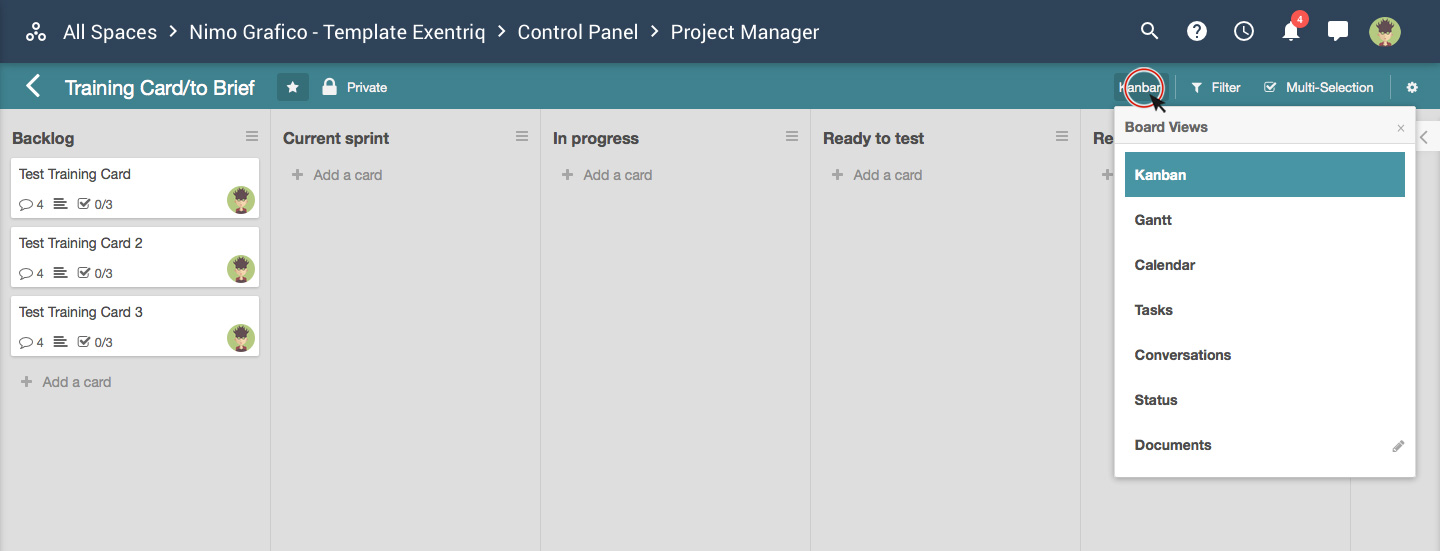Open the Current sprint list menu
Viewport: 1440px width, 551px height.
coord(522,137)
